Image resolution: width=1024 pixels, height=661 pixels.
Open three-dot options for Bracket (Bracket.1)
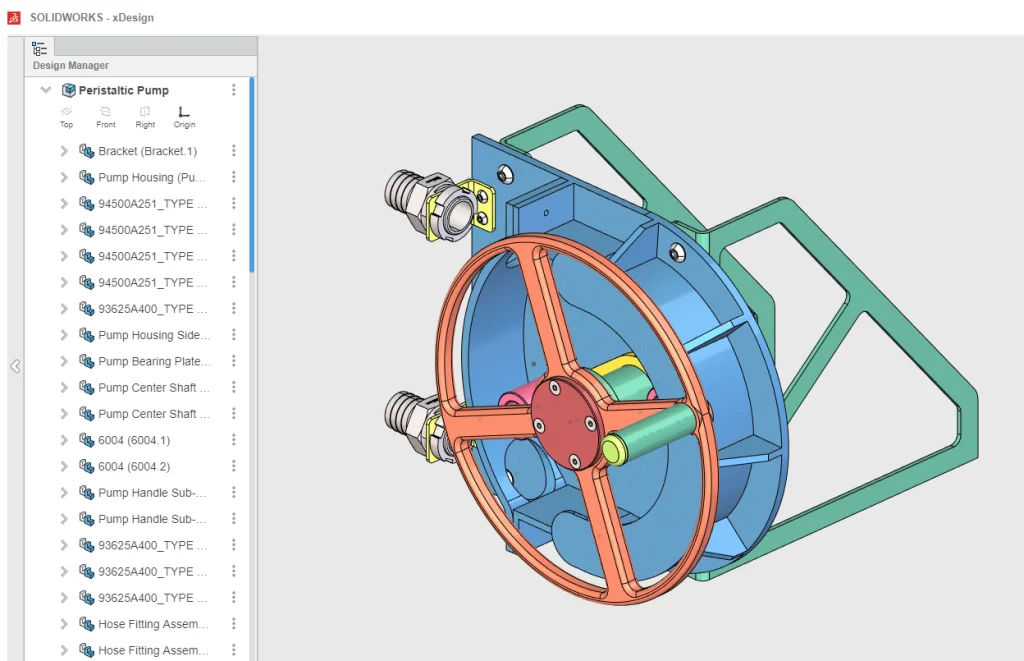pyautogui.click(x=234, y=151)
